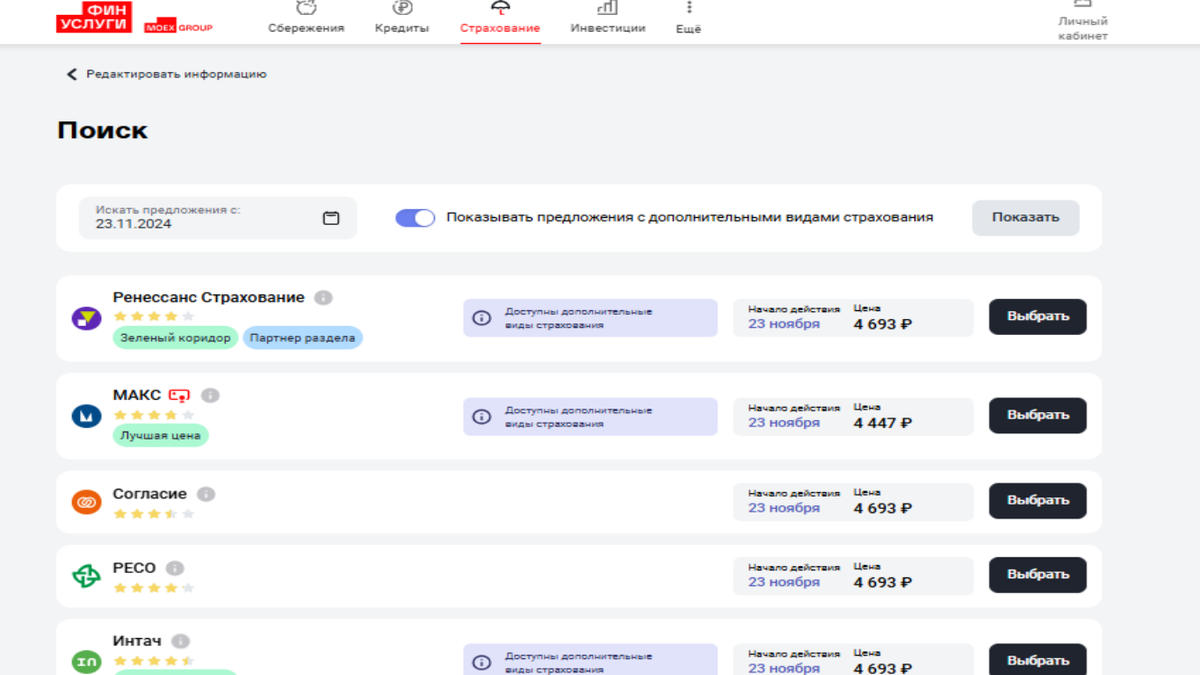The height and width of the screenshot is (675, 1200).
Task: Click the Согласие company logo
Action: click(87, 502)
